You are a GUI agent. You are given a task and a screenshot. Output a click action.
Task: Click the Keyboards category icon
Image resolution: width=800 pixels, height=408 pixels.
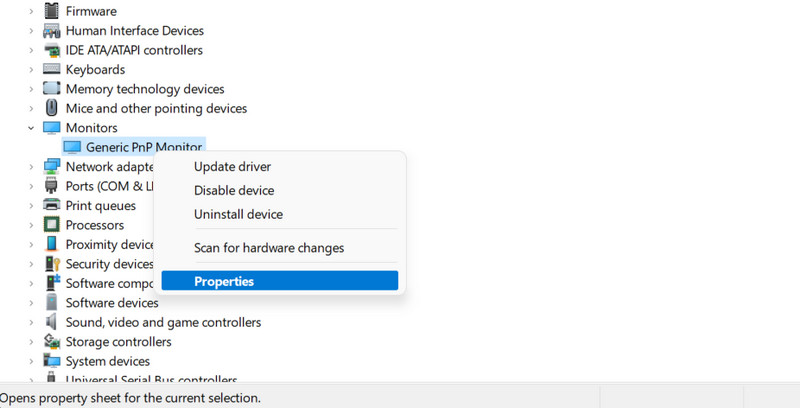(x=52, y=70)
